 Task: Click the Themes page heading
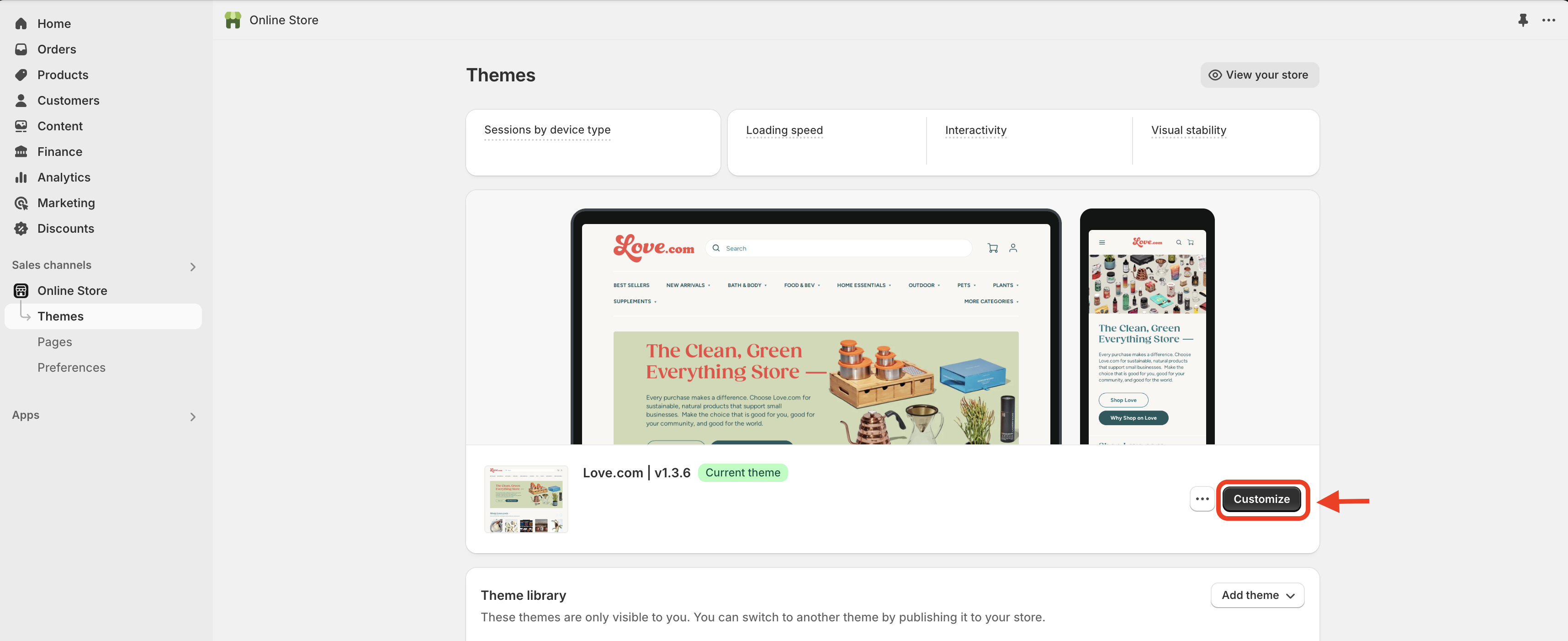(500, 75)
